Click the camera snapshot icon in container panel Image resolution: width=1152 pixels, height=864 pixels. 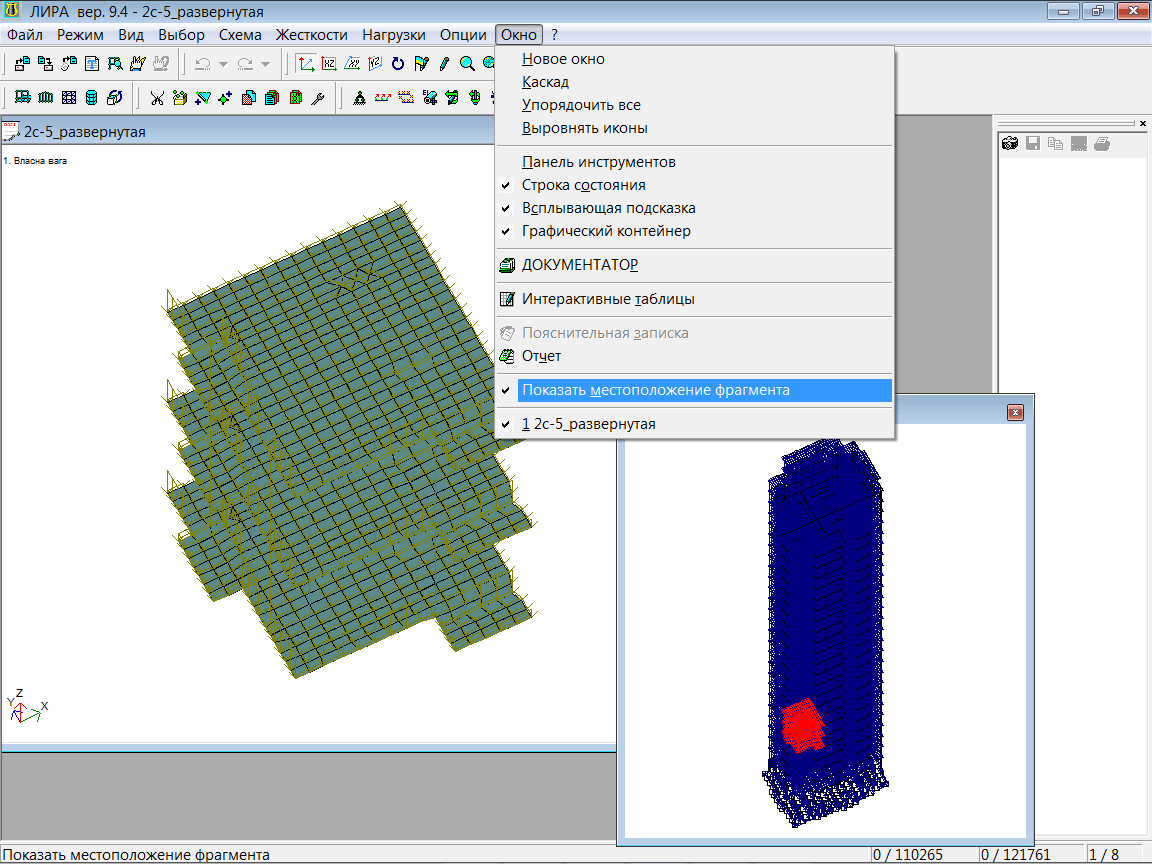tap(1011, 144)
